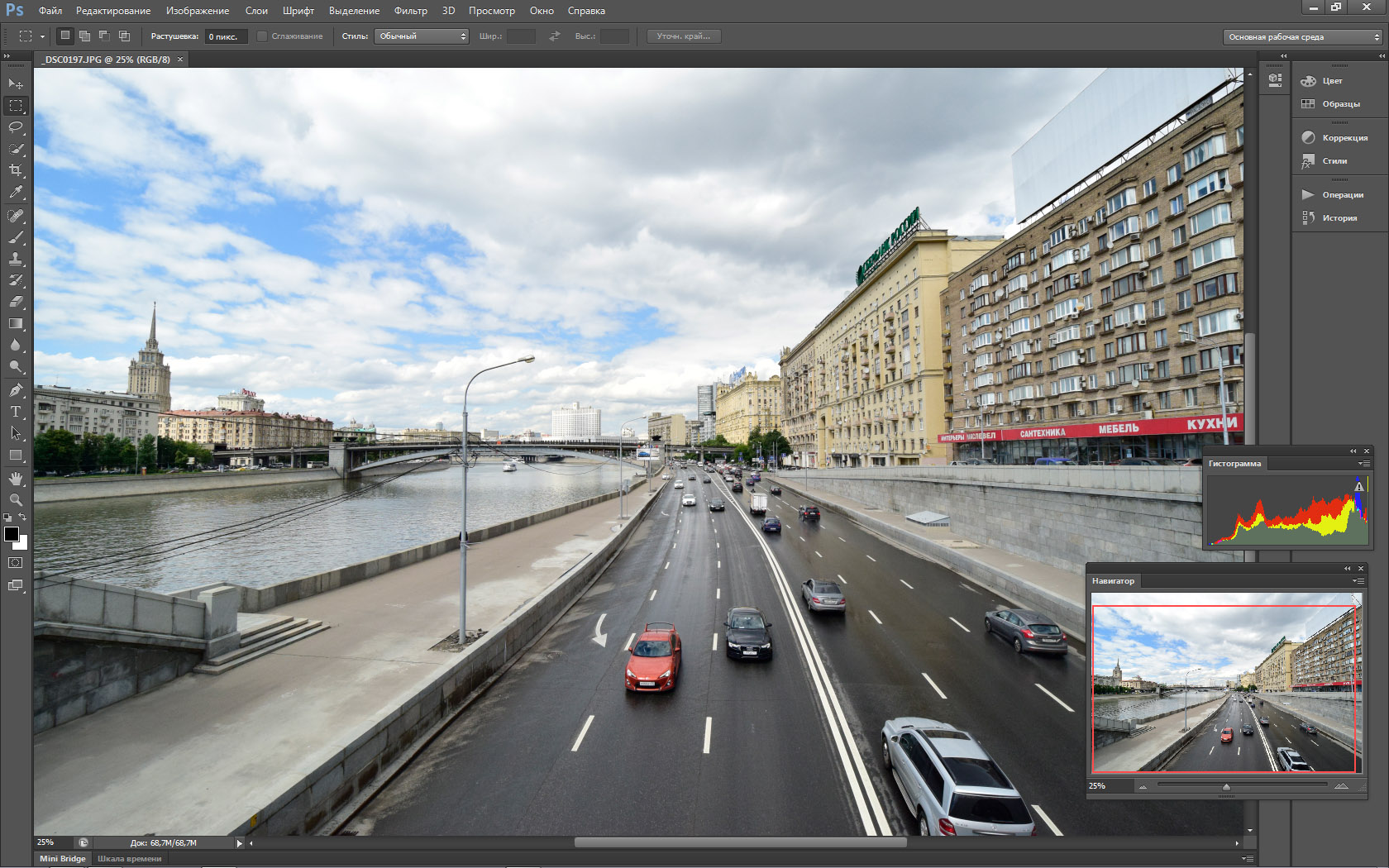Click the foreground color swatch
Image resolution: width=1389 pixels, height=868 pixels.
pyautogui.click(x=11, y=534)
